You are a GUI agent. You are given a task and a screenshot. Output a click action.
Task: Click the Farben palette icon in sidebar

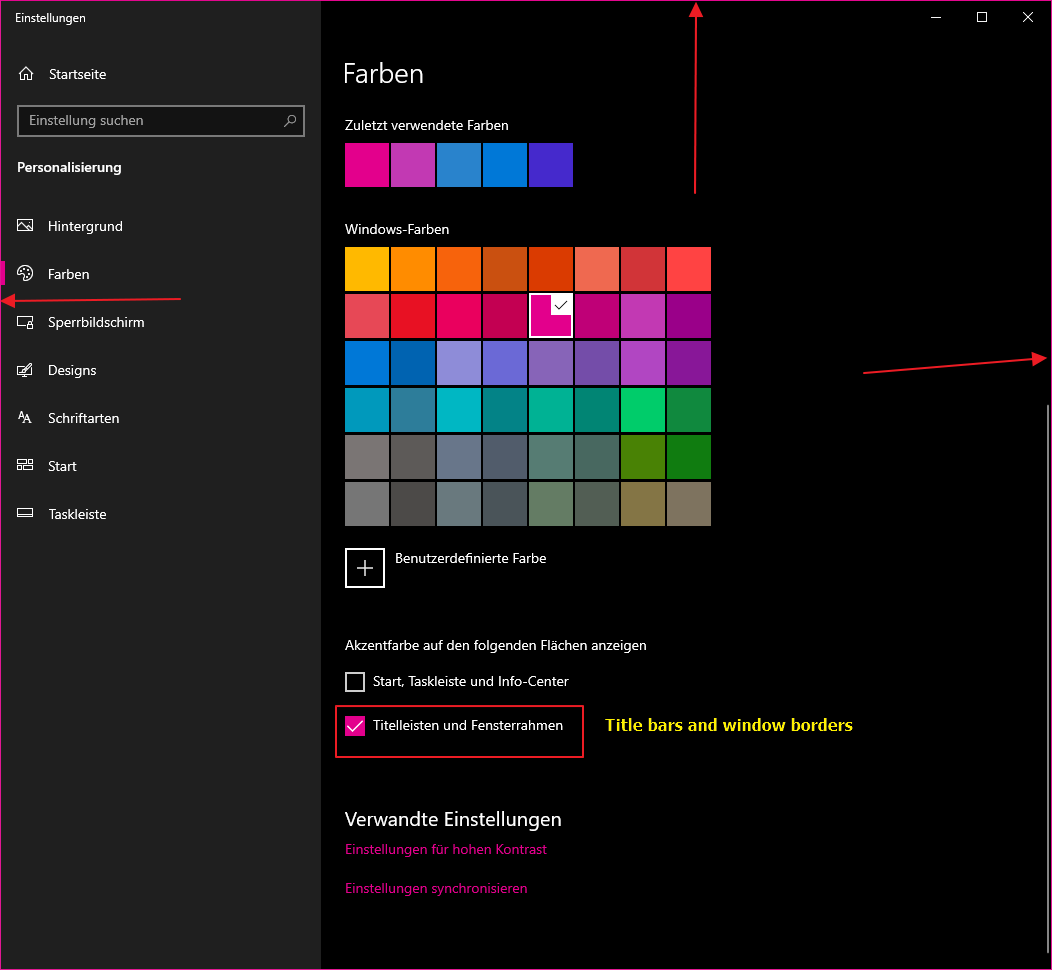(25, 274)
